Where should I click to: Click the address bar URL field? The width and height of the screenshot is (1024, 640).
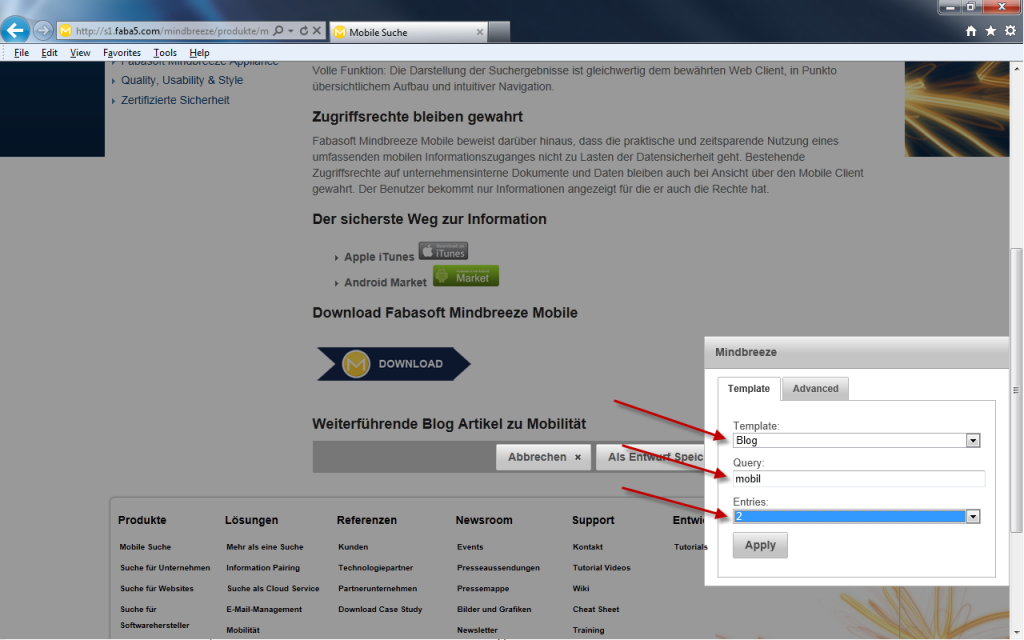point(172,31)
